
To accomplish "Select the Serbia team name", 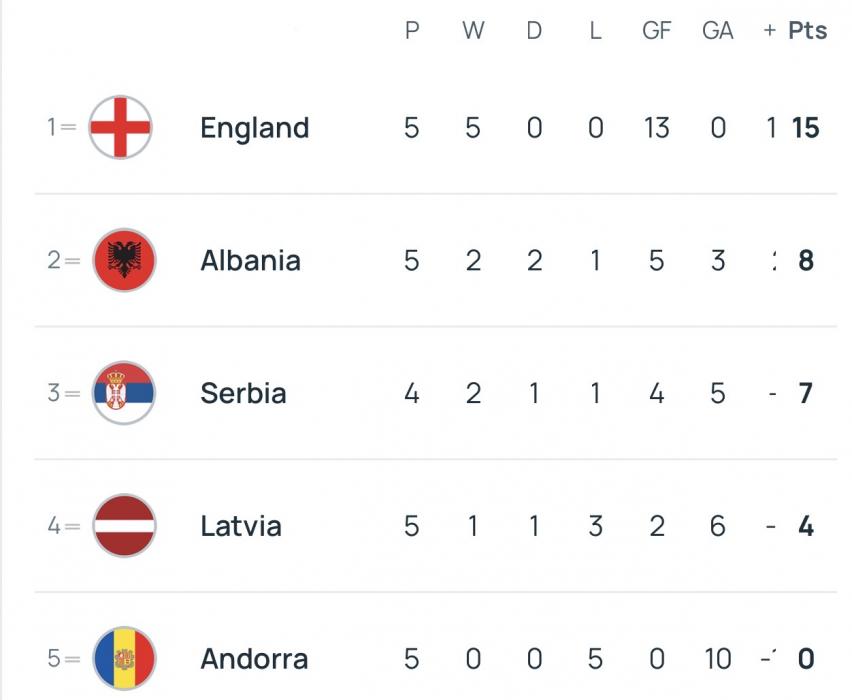I will click(243, 394).
